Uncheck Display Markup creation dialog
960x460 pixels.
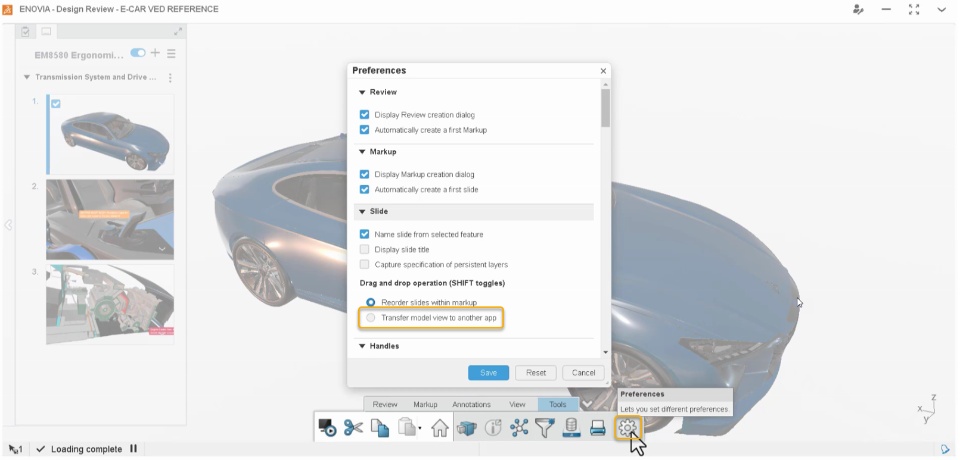[x=365, y=175]
